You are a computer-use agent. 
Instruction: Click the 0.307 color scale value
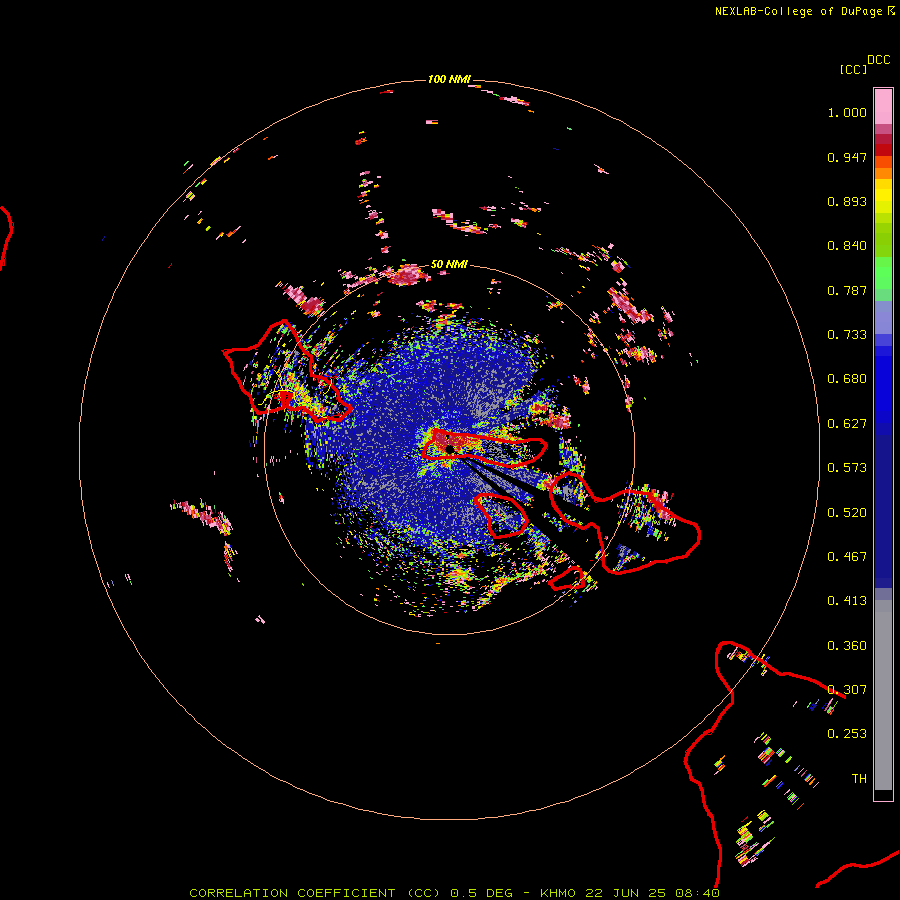[x=847, y=690]
